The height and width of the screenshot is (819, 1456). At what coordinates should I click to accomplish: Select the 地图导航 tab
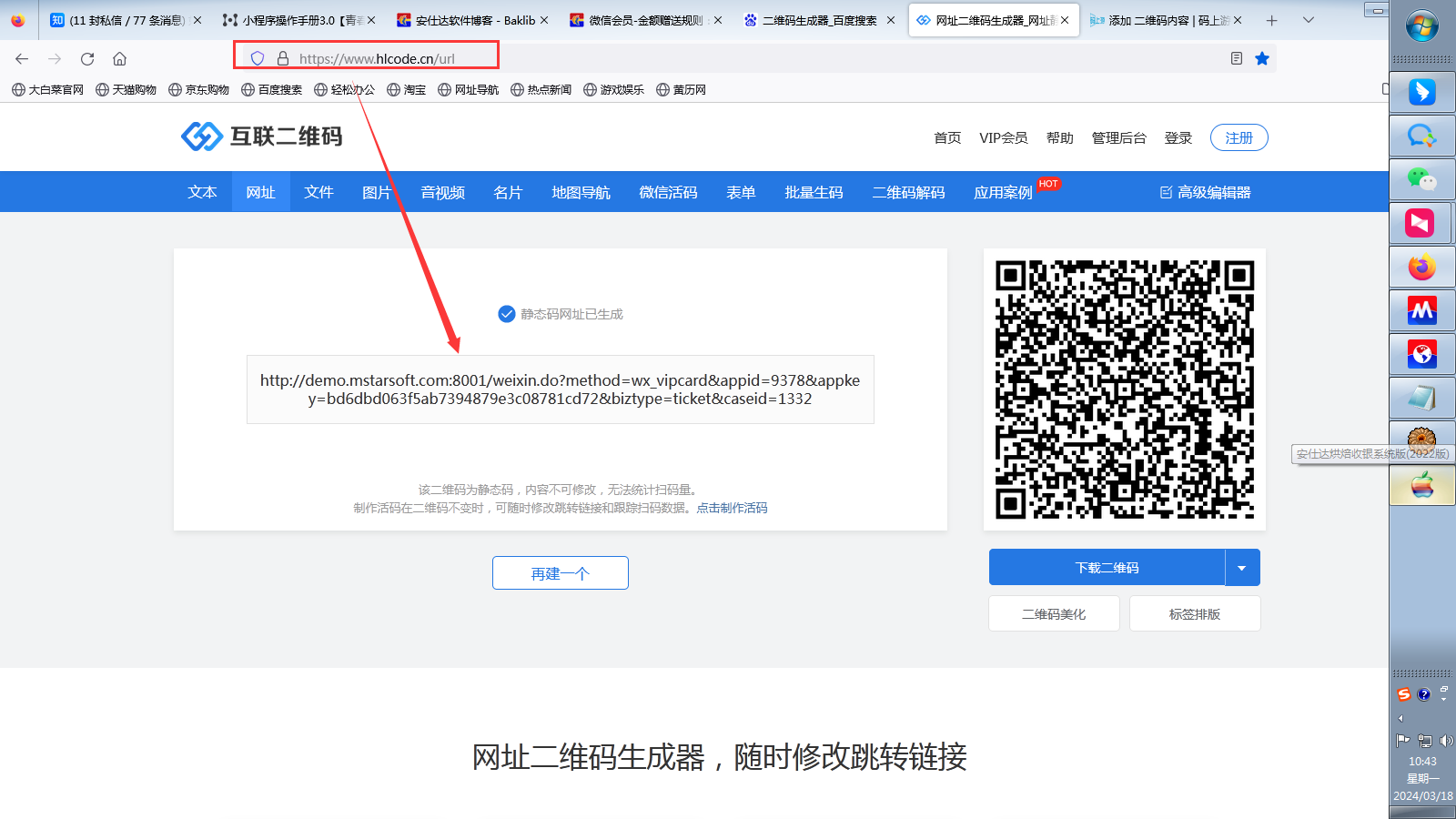coord(581,192)
